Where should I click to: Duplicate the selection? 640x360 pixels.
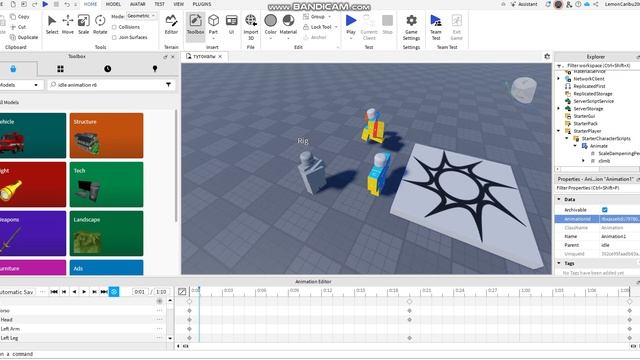24,37
